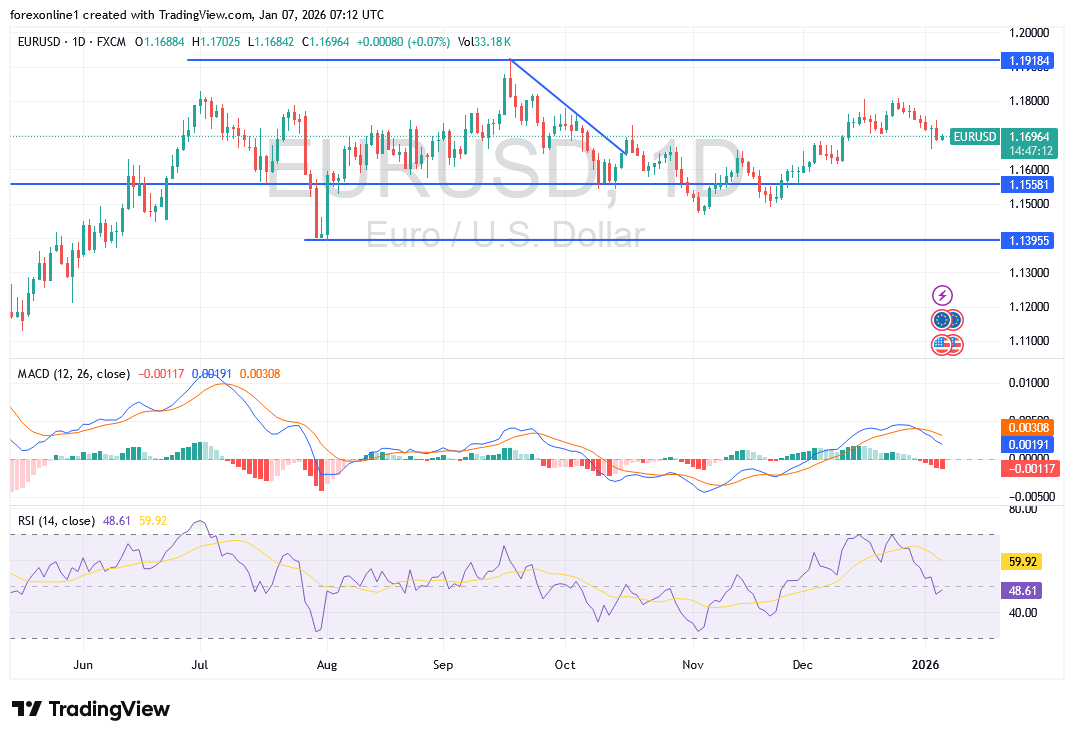Click the TradingView logo at bottom left

[88, 709]
